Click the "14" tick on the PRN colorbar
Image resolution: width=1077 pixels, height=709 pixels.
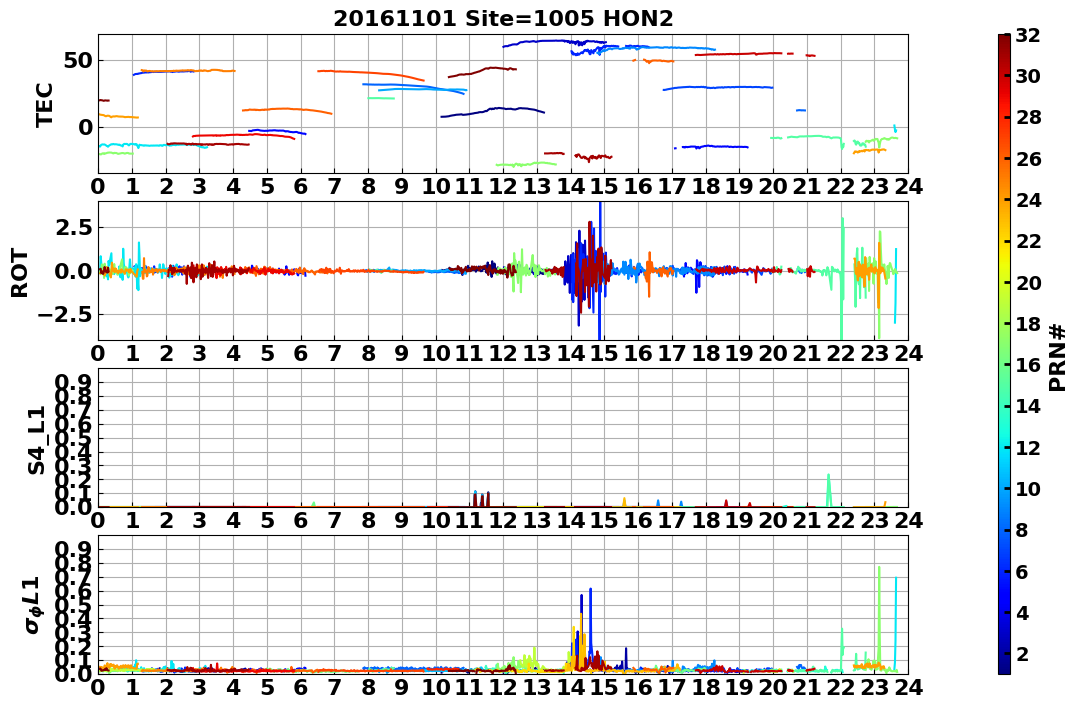[1027, 406]
